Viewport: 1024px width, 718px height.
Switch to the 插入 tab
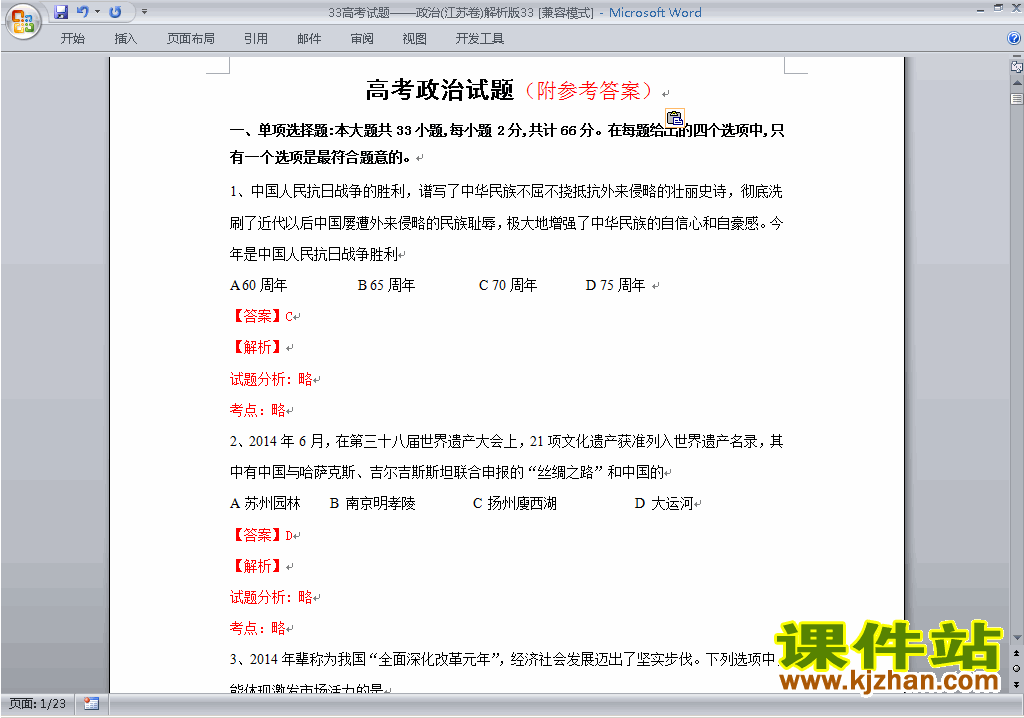125,39
